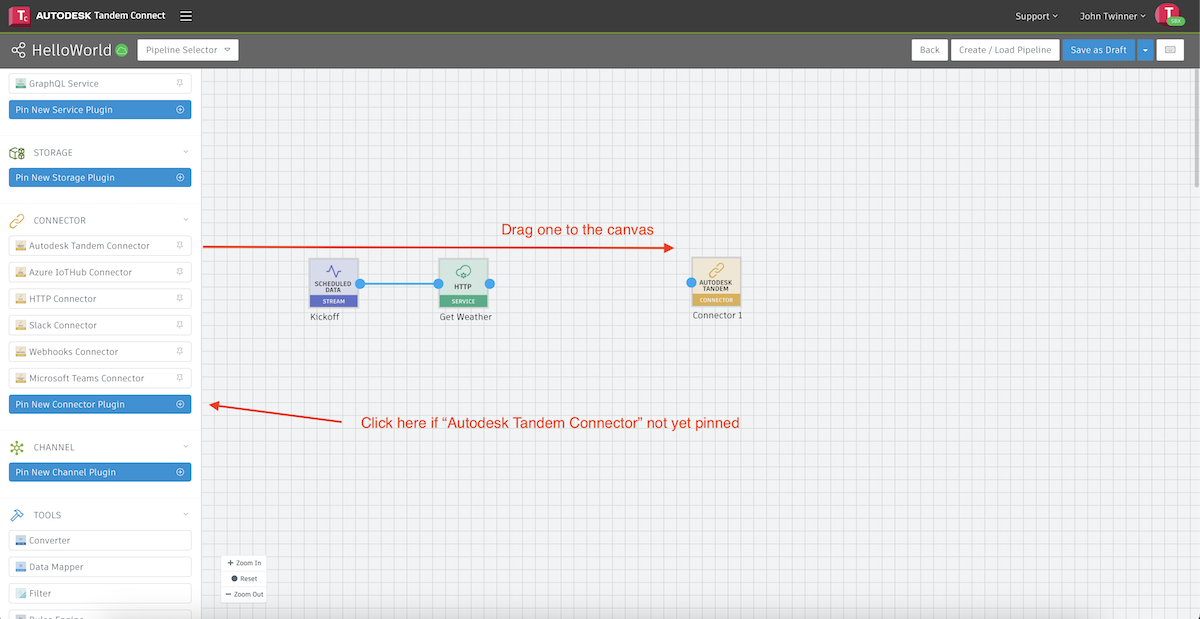Click Pin New Connector Plugin
Screen dimensions: 1200x619
100,404
